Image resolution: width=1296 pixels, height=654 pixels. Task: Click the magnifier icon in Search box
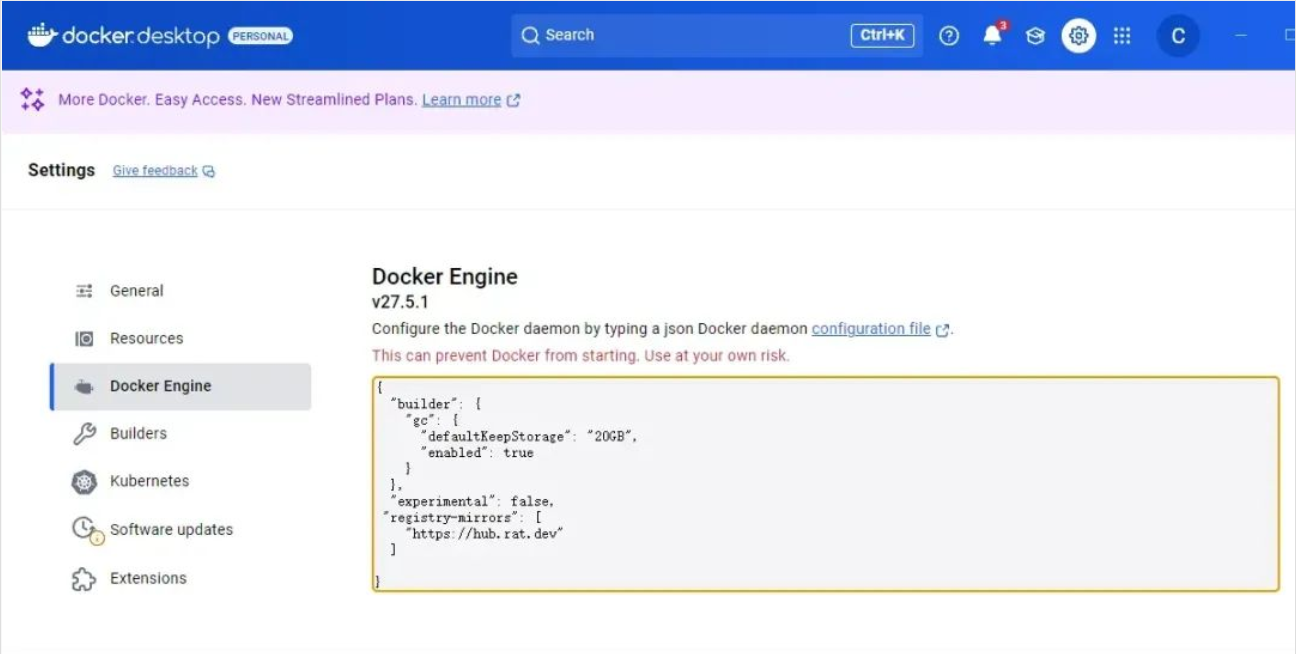(x=531, y=36)
